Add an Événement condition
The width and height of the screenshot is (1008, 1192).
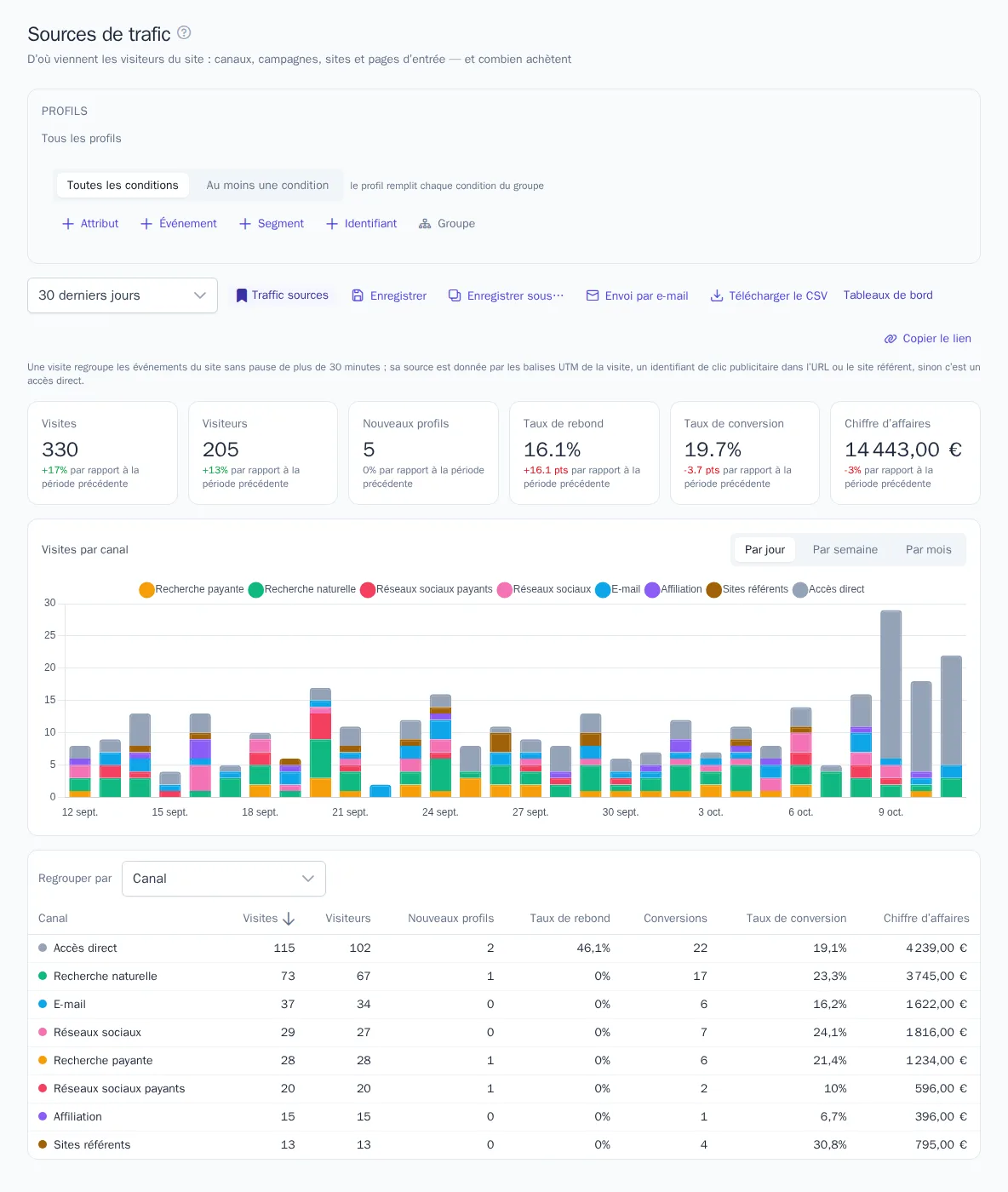coord(179,224)
